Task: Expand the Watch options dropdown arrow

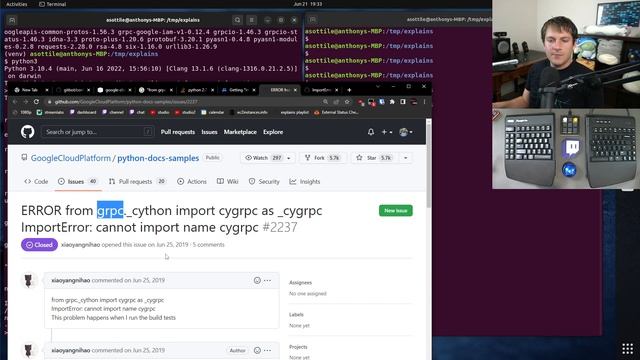Action: click(x=289, y=158)
